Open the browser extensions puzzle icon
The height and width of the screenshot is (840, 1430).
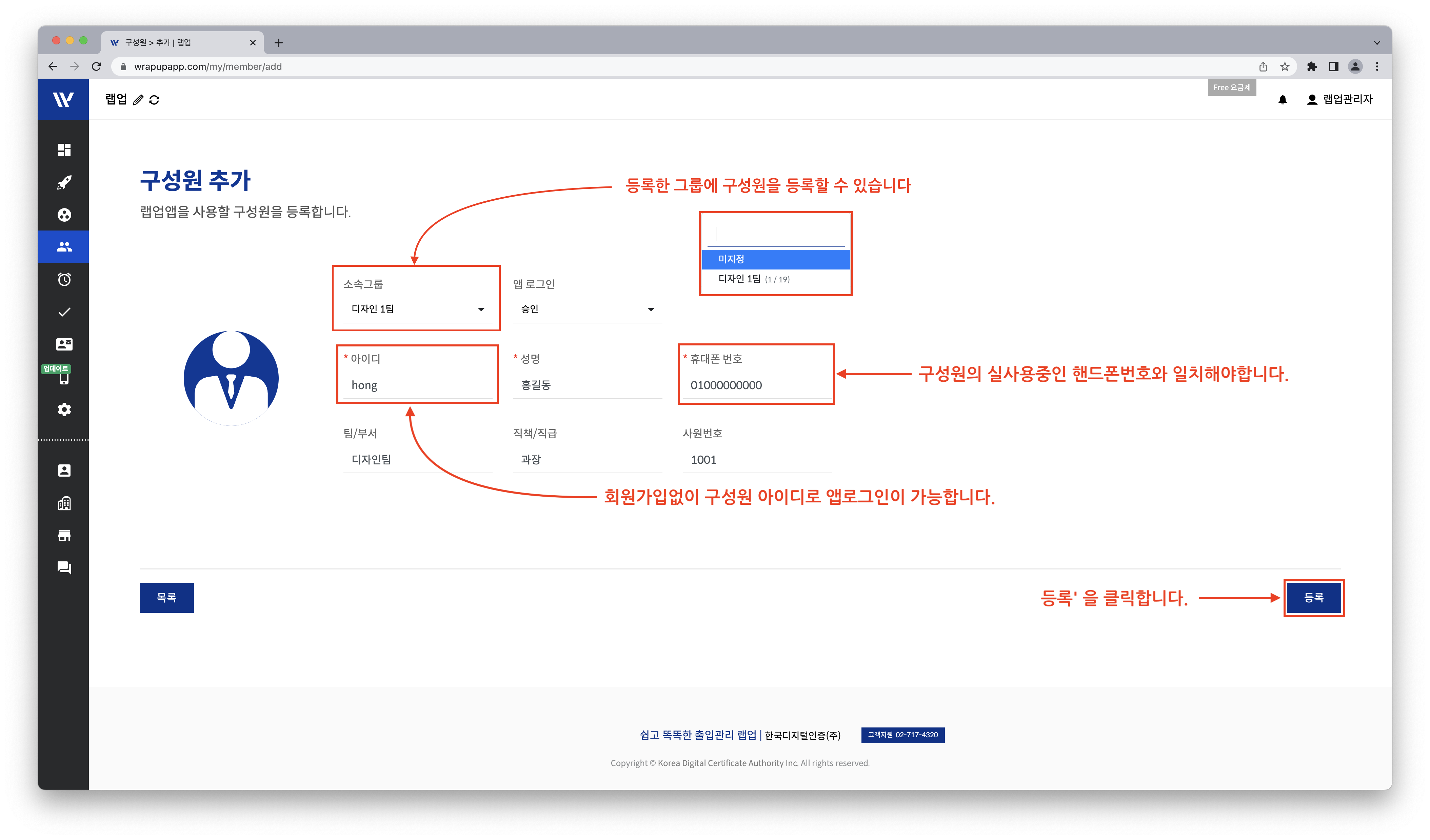click(1311, 66)
